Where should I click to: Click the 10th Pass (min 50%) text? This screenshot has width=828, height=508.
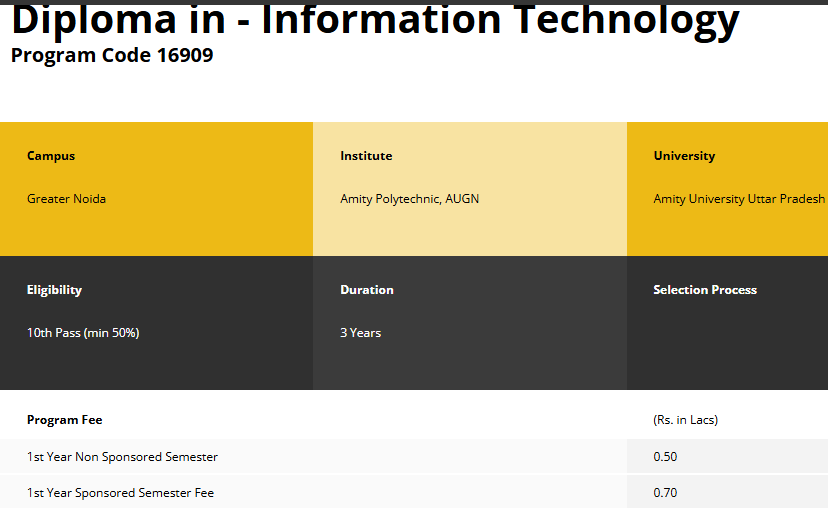tap(83, 333)
